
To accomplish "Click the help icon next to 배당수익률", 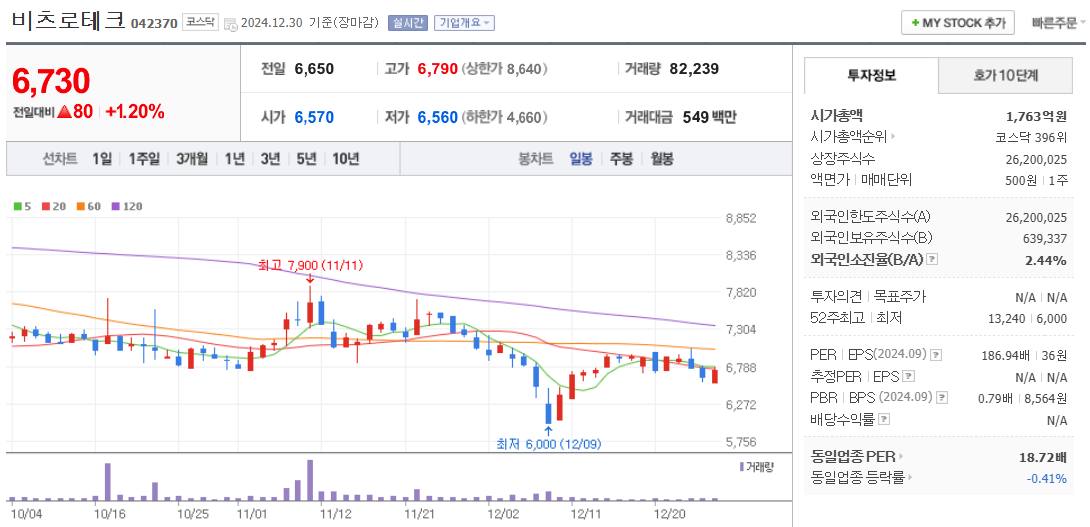I will [x=883, y=419].
